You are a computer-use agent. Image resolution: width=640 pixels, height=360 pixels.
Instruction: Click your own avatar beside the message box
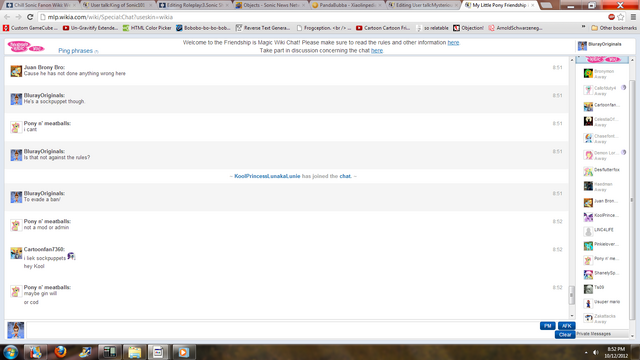pos(16,330)
